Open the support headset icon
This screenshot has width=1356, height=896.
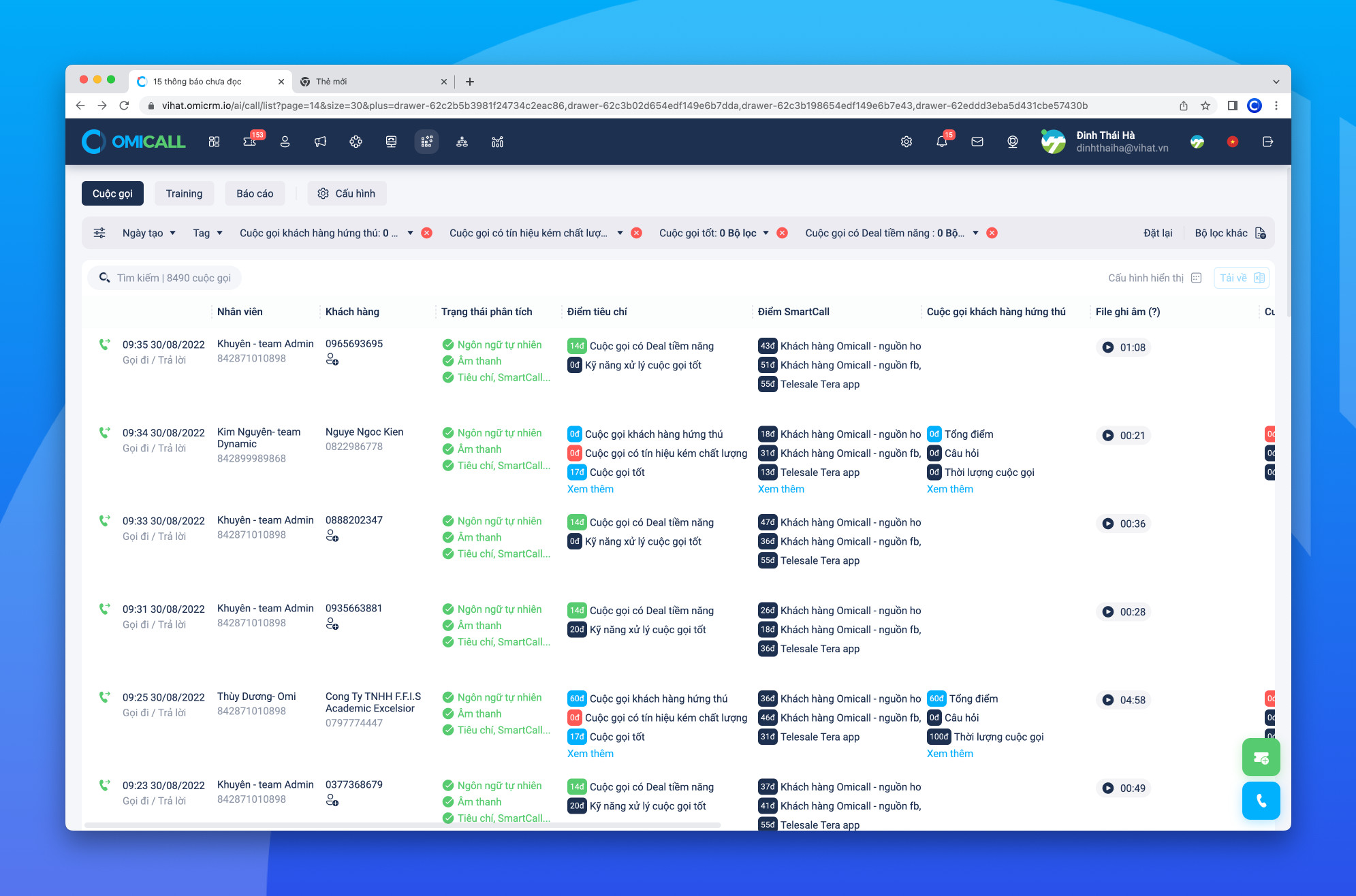point(1013,142)
